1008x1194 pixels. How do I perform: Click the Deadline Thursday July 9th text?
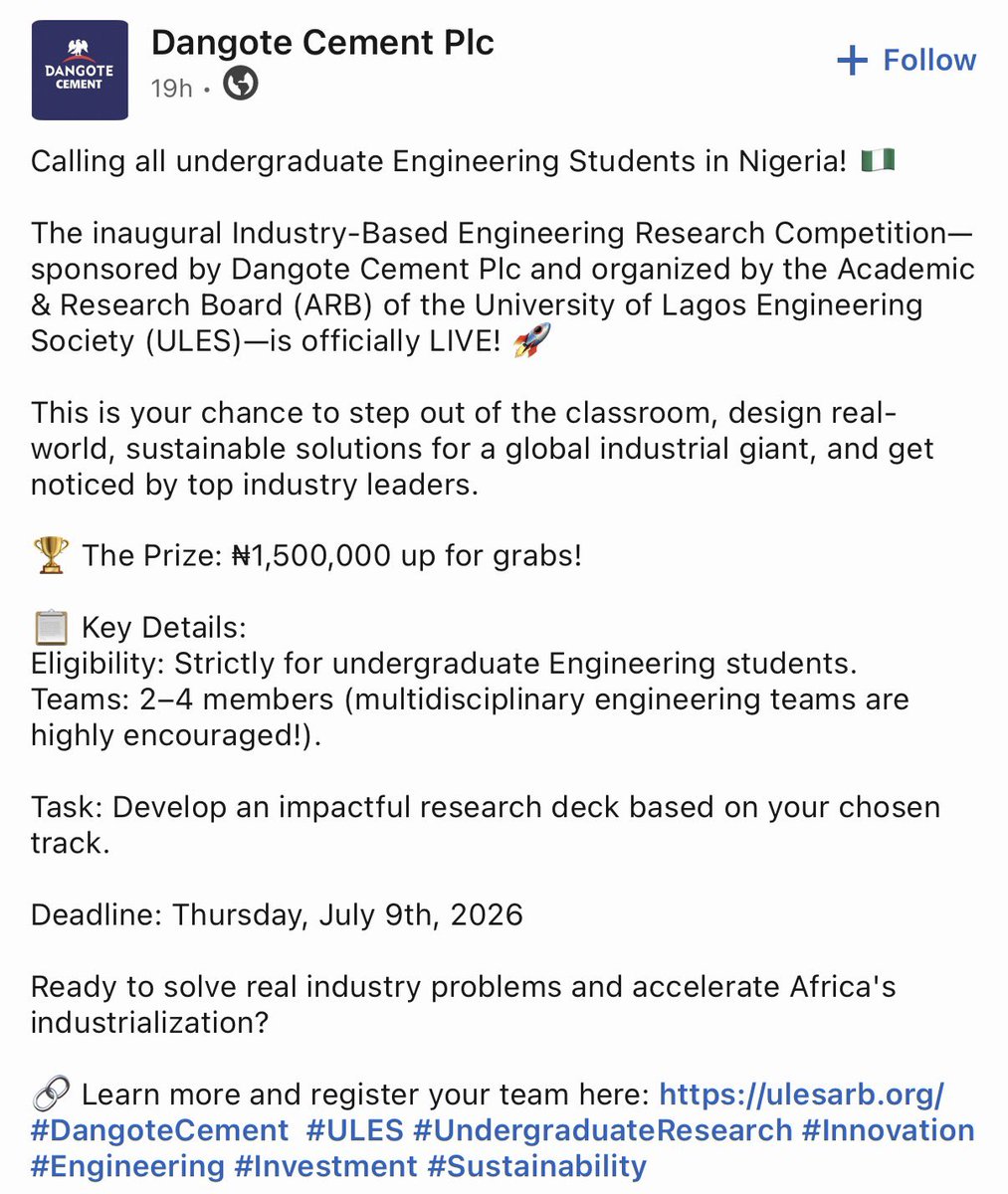point(277,914)
